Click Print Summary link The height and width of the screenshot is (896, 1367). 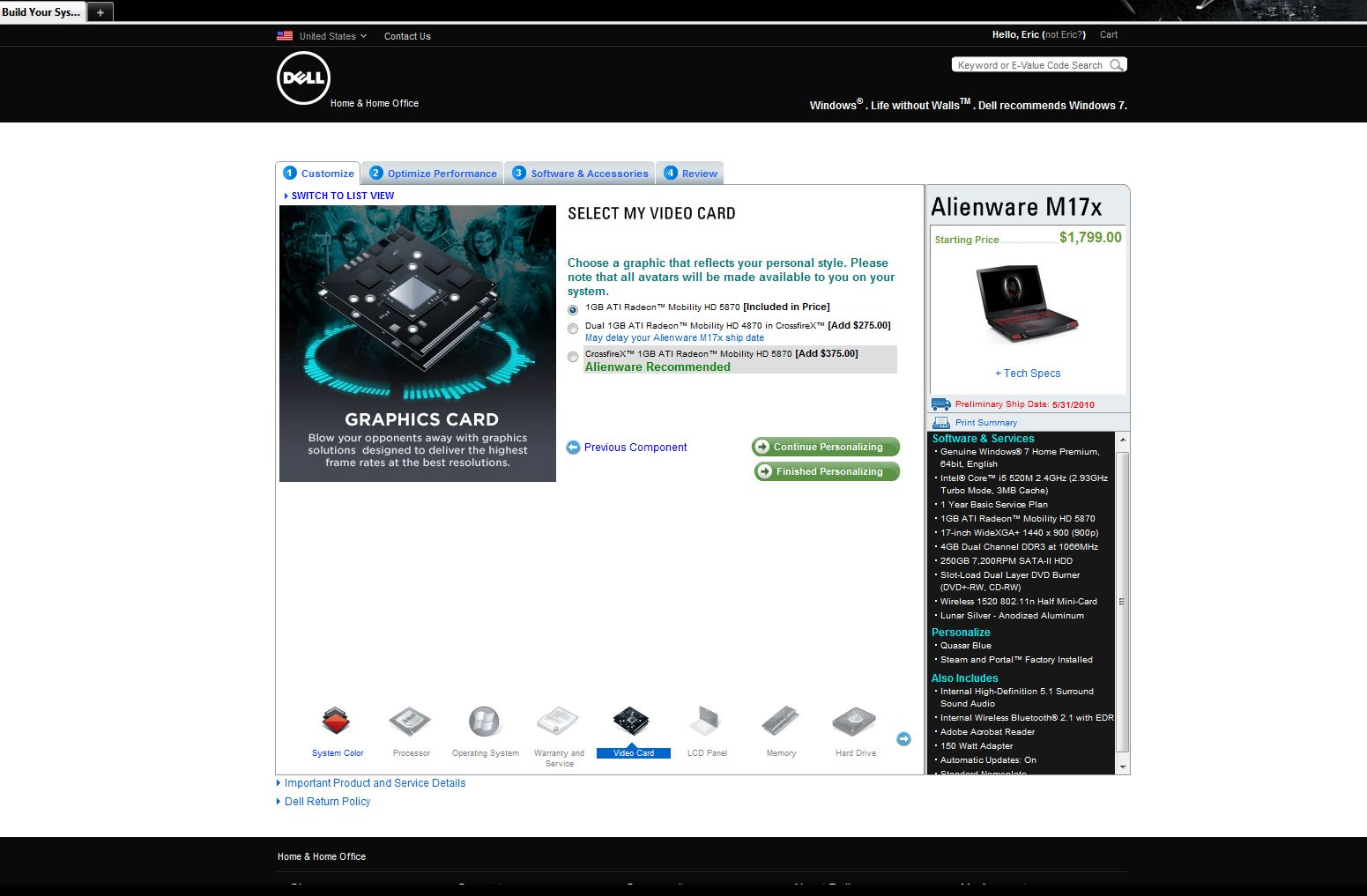986,423
